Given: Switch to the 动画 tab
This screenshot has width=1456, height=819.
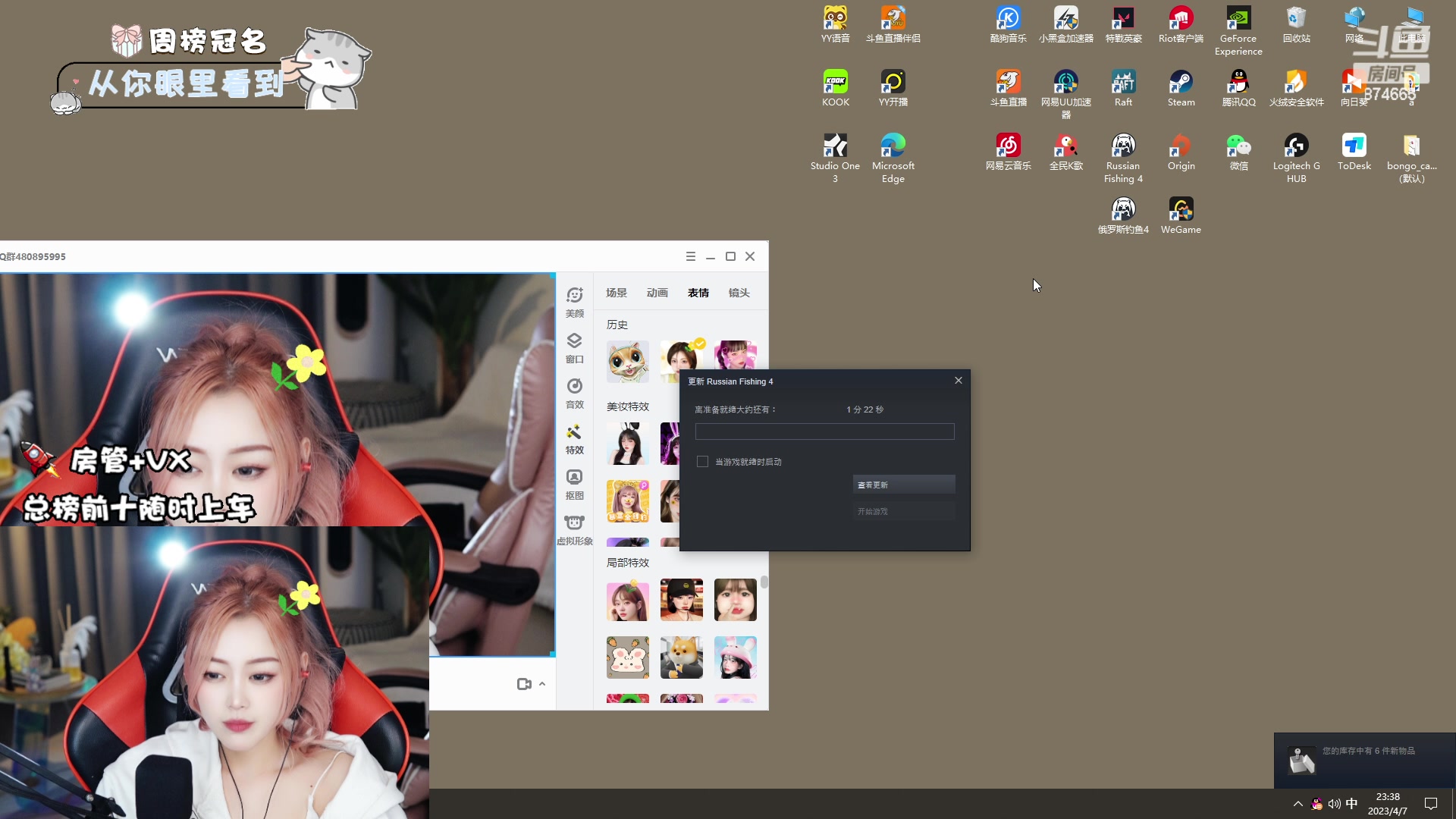Looking at the screenshot, I should [x=657, y=293].
